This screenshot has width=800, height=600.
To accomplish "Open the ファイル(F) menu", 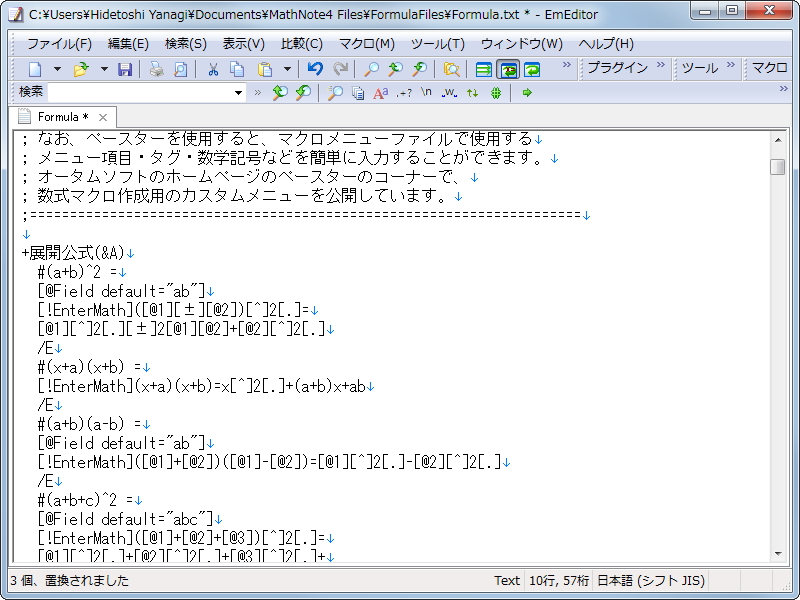I will click(x=59, y=44).
